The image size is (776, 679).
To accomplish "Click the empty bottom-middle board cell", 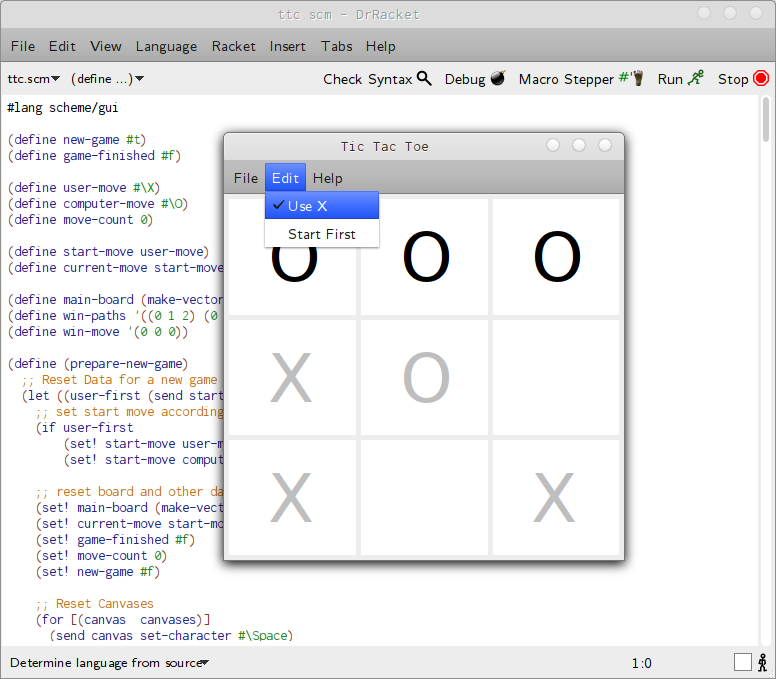I will click(x=425, y=497).
